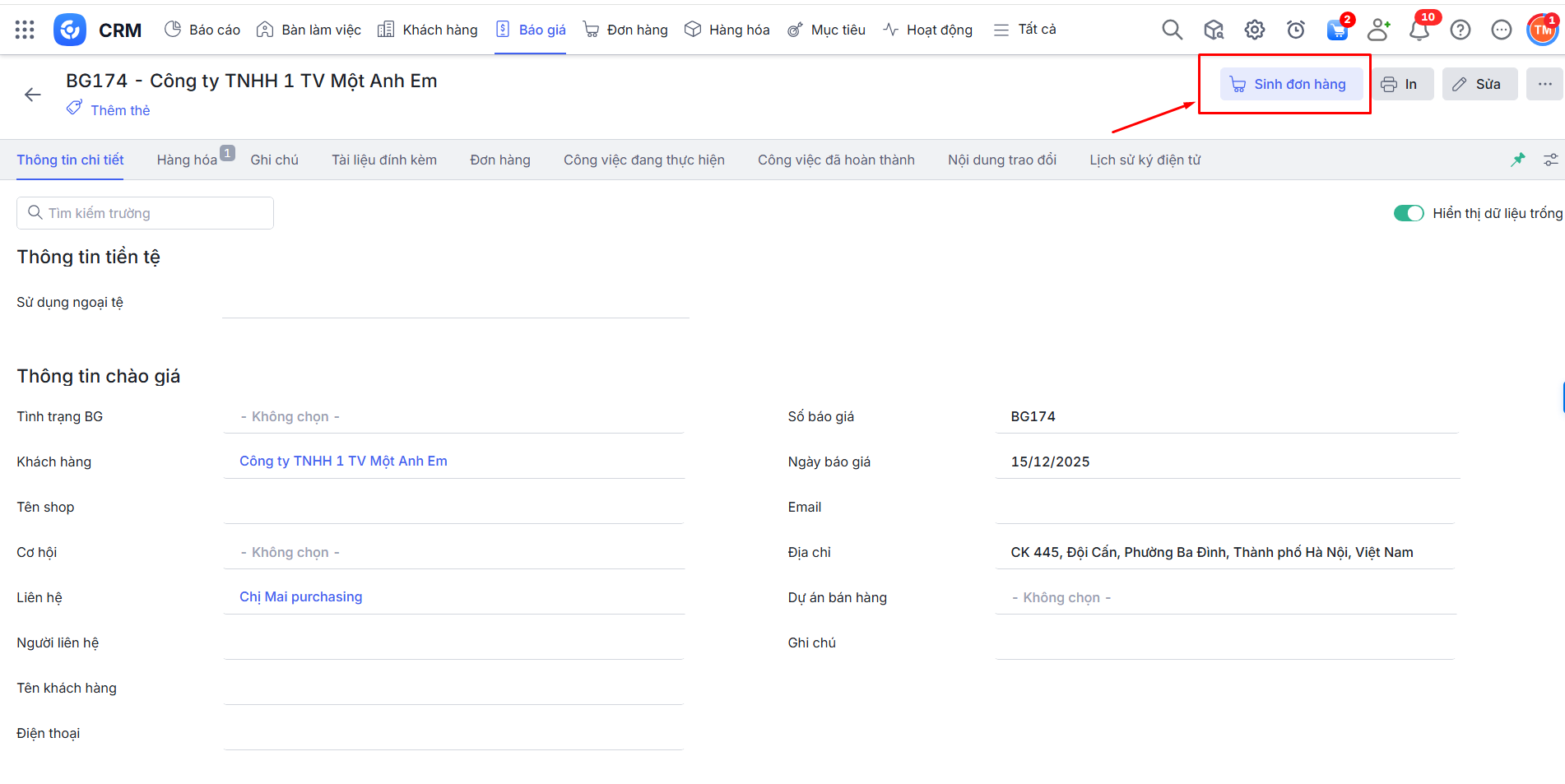Click the back arrow icon
This screenshot has height=784, width=1565.
point(33,95)
